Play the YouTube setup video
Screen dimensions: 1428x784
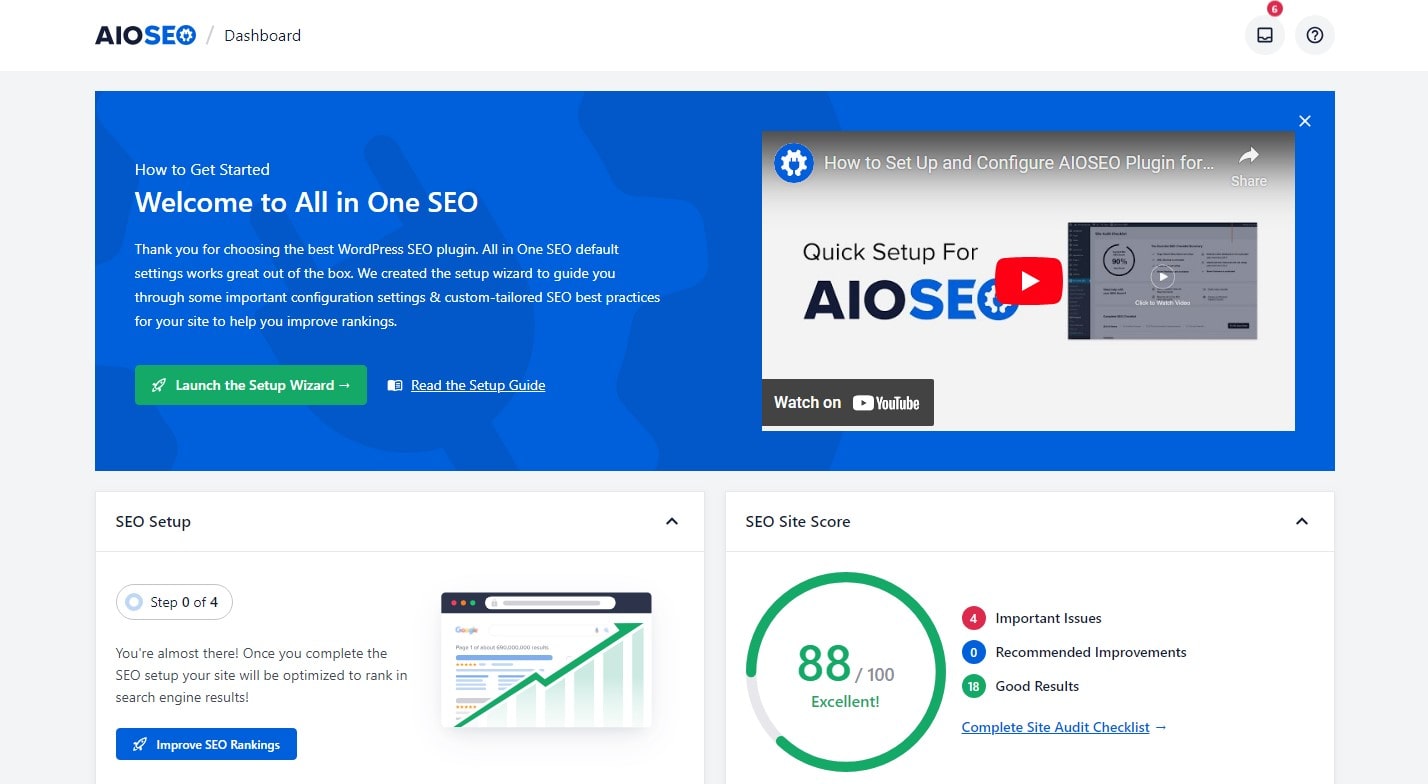click(x=1028, y=280)
